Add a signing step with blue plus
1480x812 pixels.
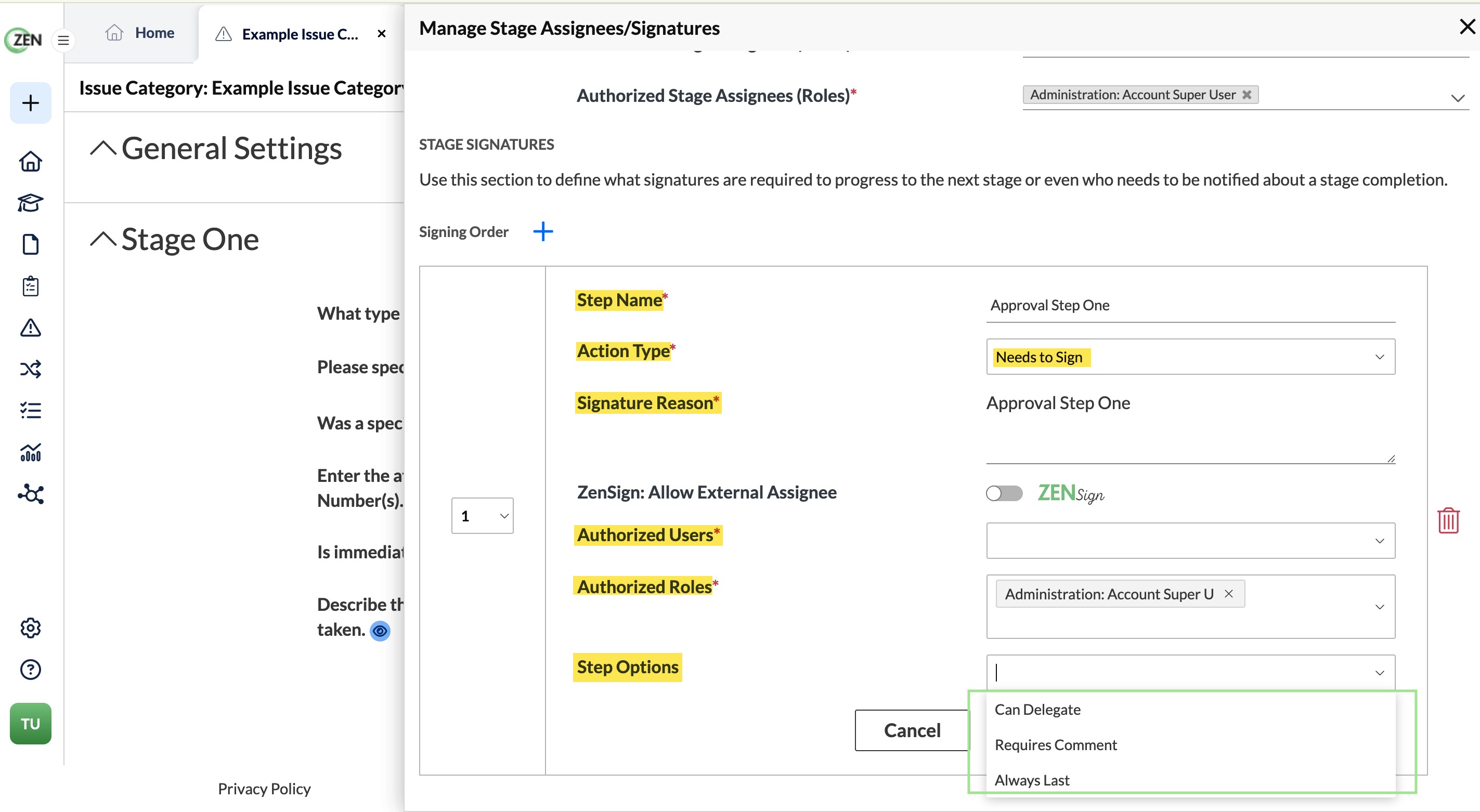pos(543,232)
